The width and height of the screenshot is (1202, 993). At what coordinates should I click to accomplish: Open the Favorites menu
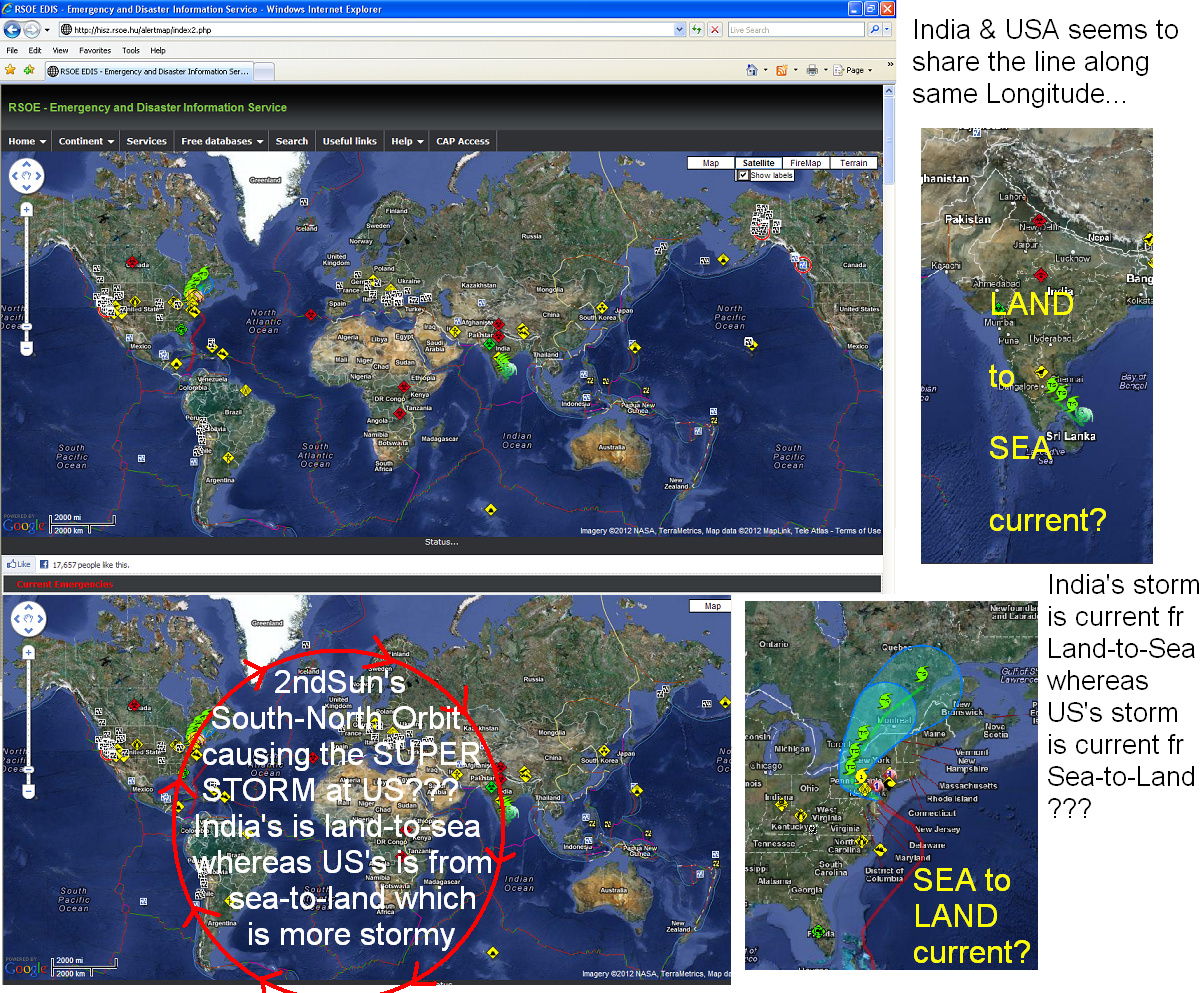(x=95, y=50)
